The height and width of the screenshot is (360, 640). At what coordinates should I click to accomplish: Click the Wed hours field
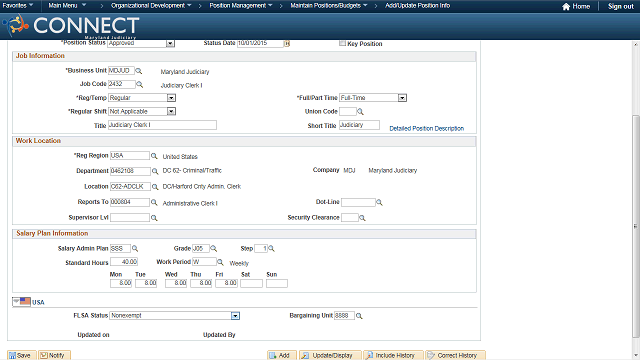(x=176, y=283)
